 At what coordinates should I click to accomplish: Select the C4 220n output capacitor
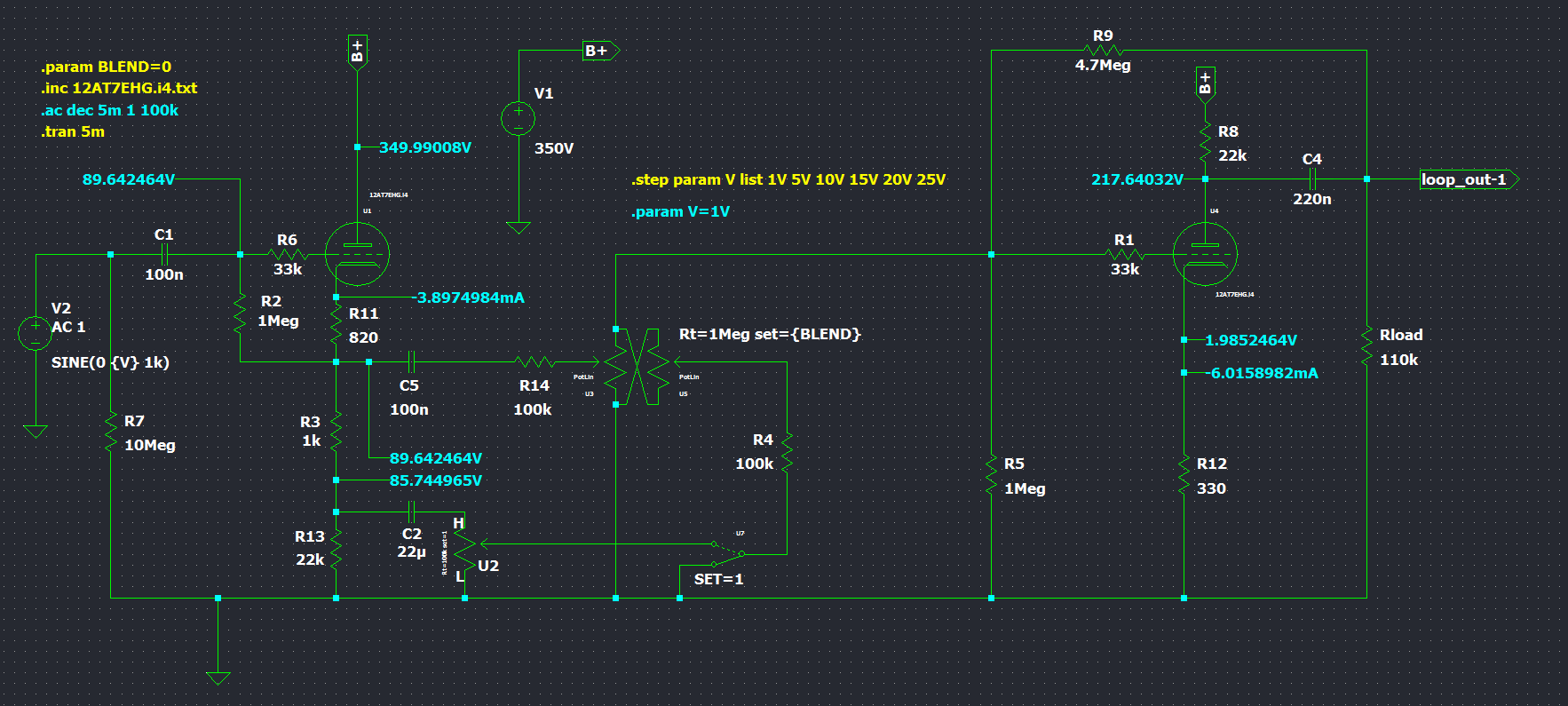tap(1311, 179)
